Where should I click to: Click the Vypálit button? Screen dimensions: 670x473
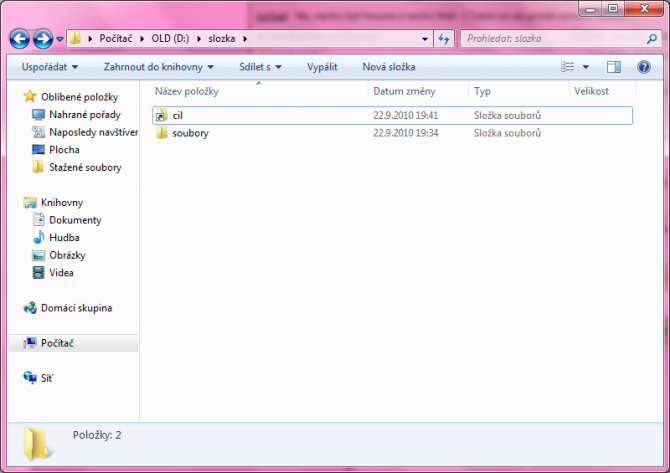(322, 67)
